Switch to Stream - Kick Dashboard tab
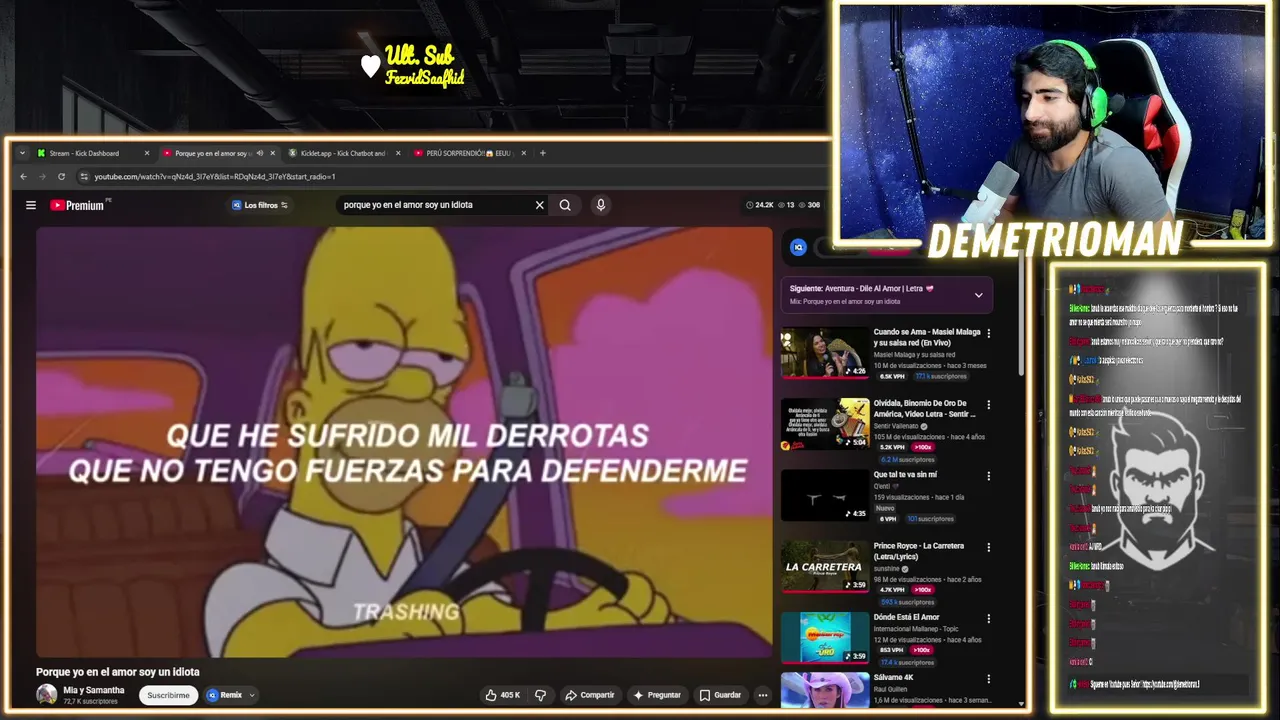 (93, 153)
